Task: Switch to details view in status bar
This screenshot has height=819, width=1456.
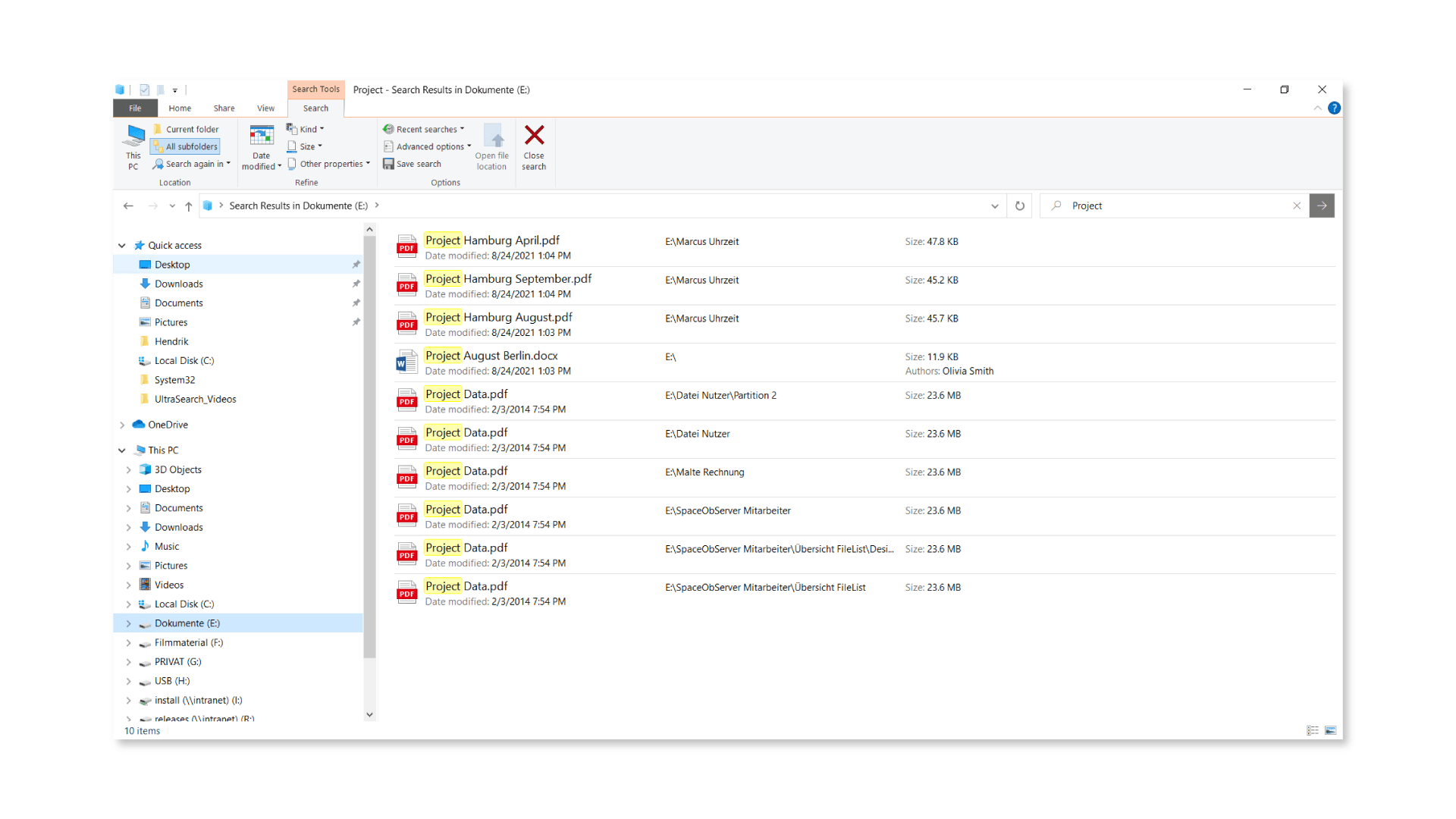Action: 1313,730
